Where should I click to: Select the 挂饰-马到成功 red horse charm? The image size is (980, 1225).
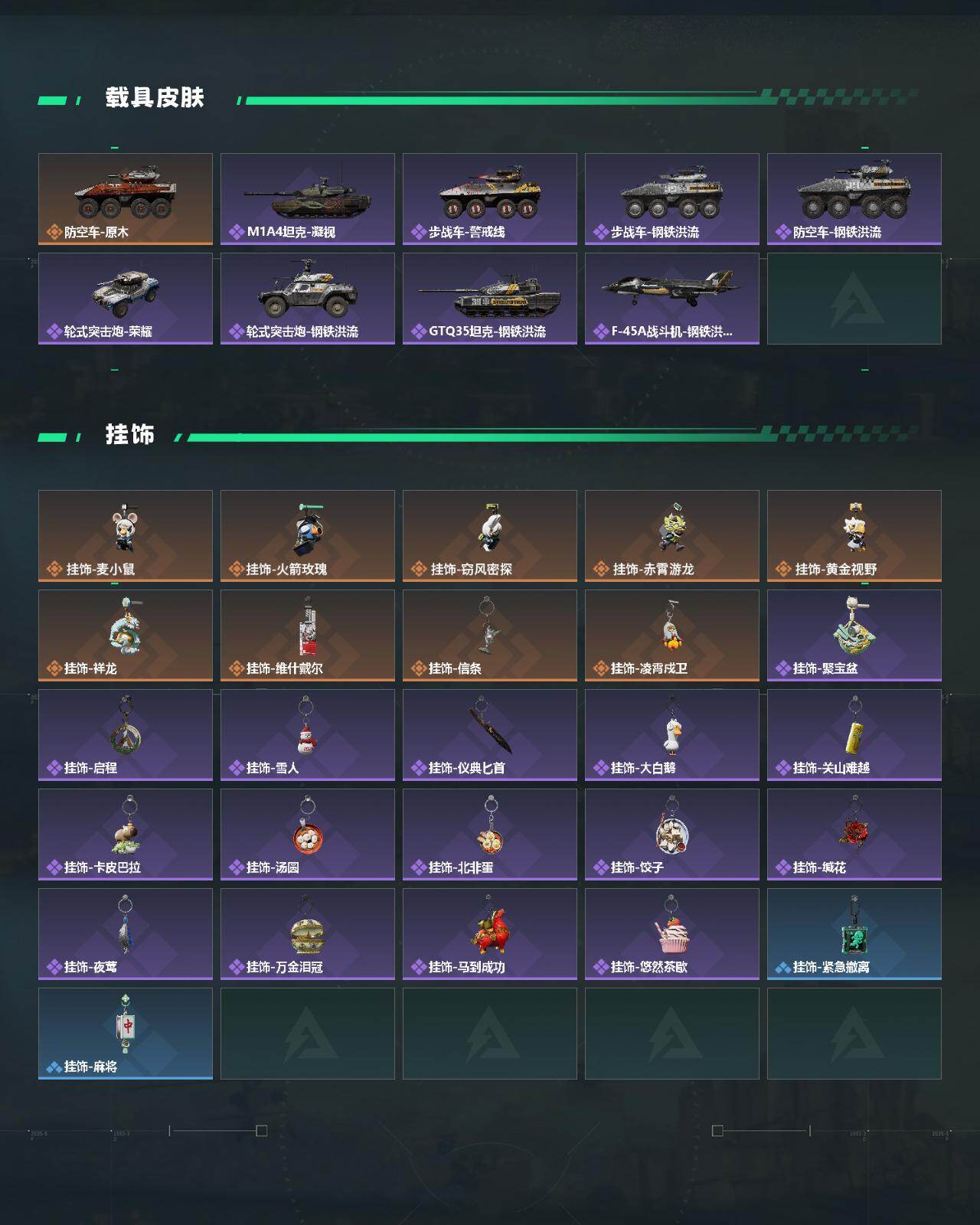(490, 934)
